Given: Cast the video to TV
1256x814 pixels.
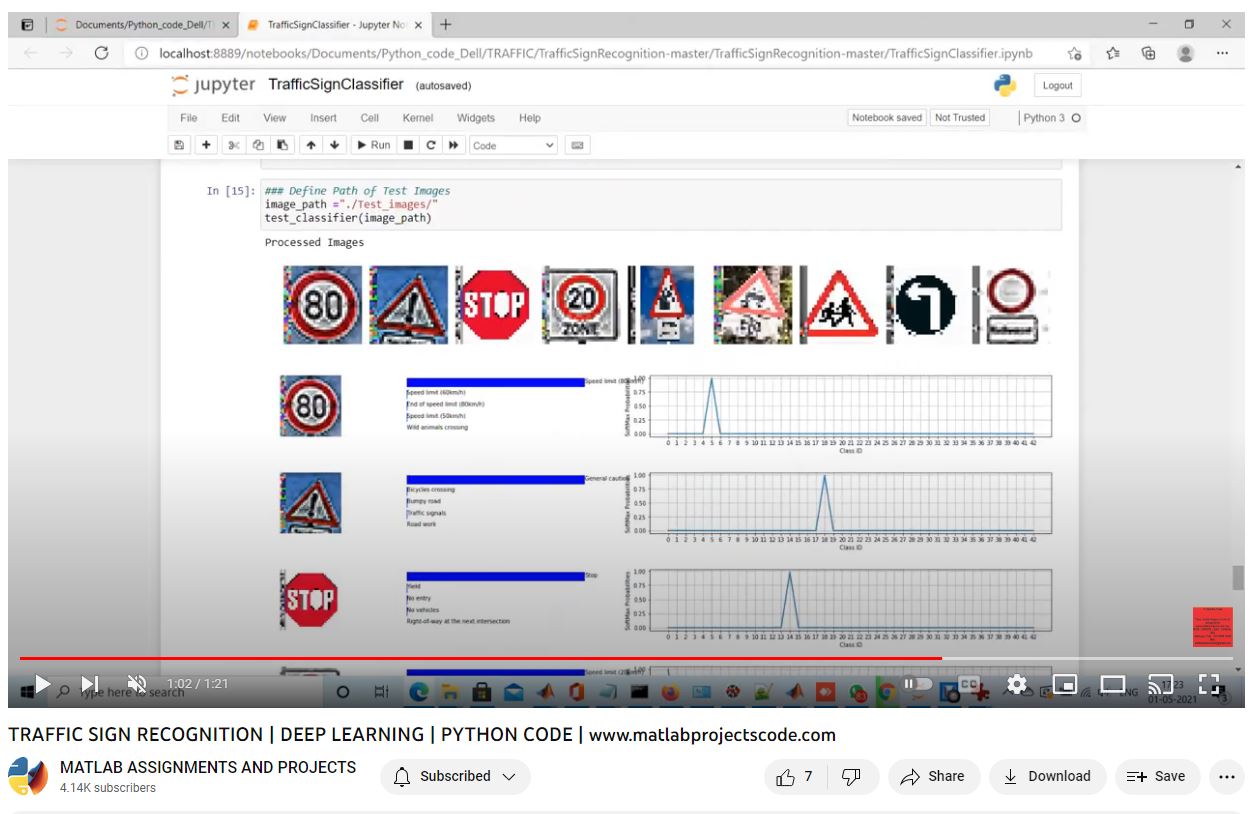Looking at the screenshot, I should coord(1160,685).
